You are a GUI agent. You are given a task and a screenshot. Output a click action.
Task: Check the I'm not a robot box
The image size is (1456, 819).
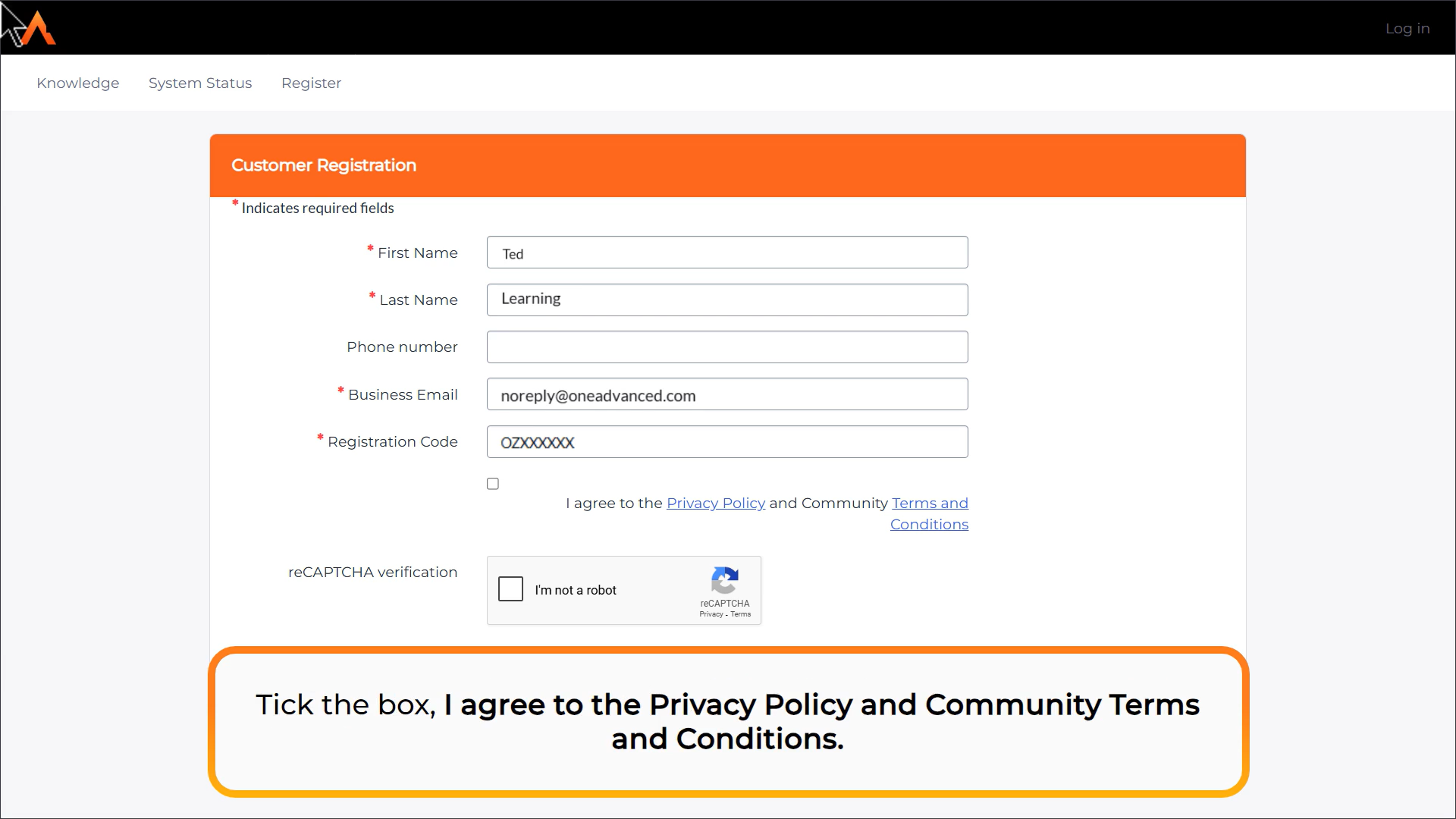click(510, 589)
